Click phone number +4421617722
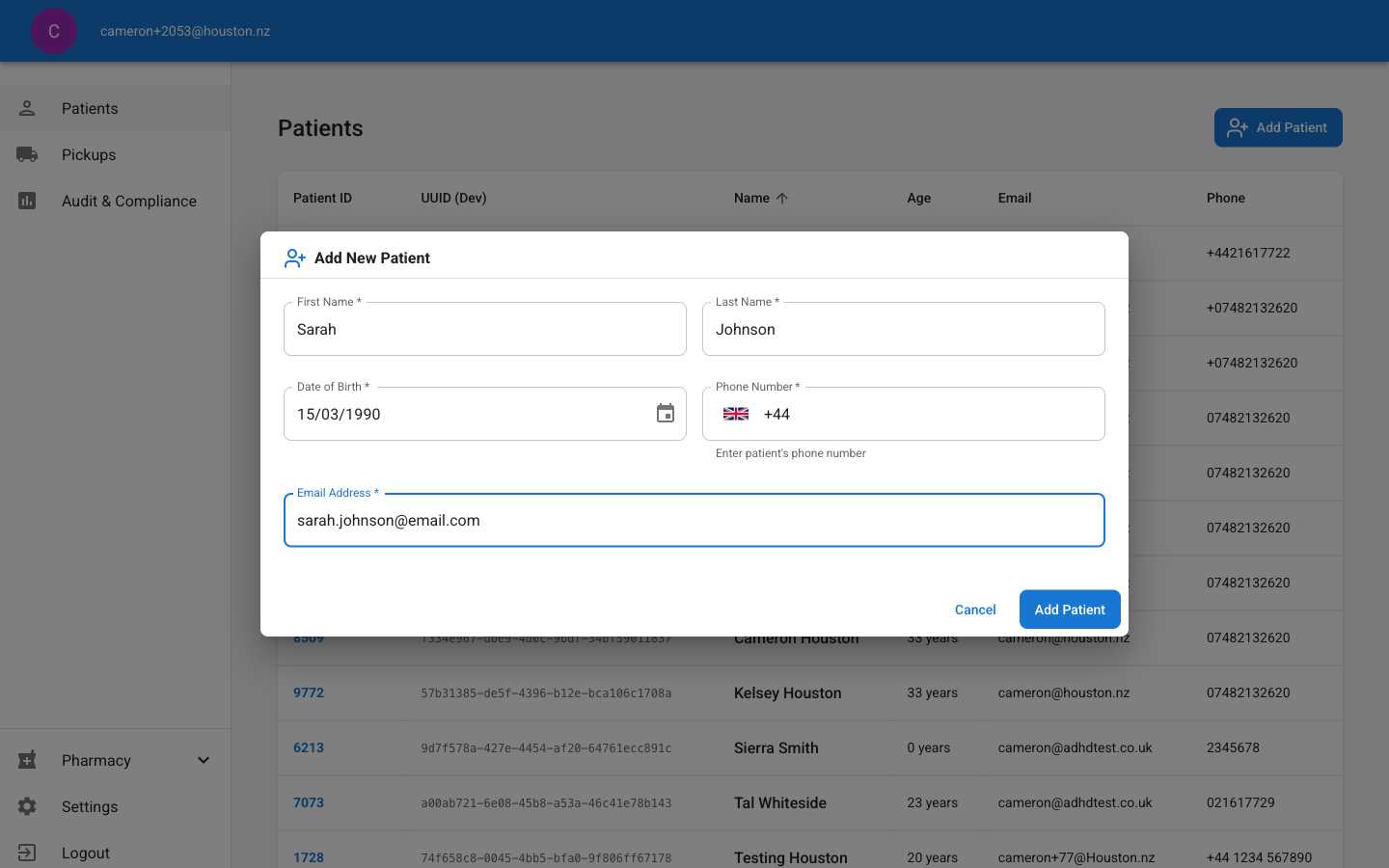 point(1248,253)
